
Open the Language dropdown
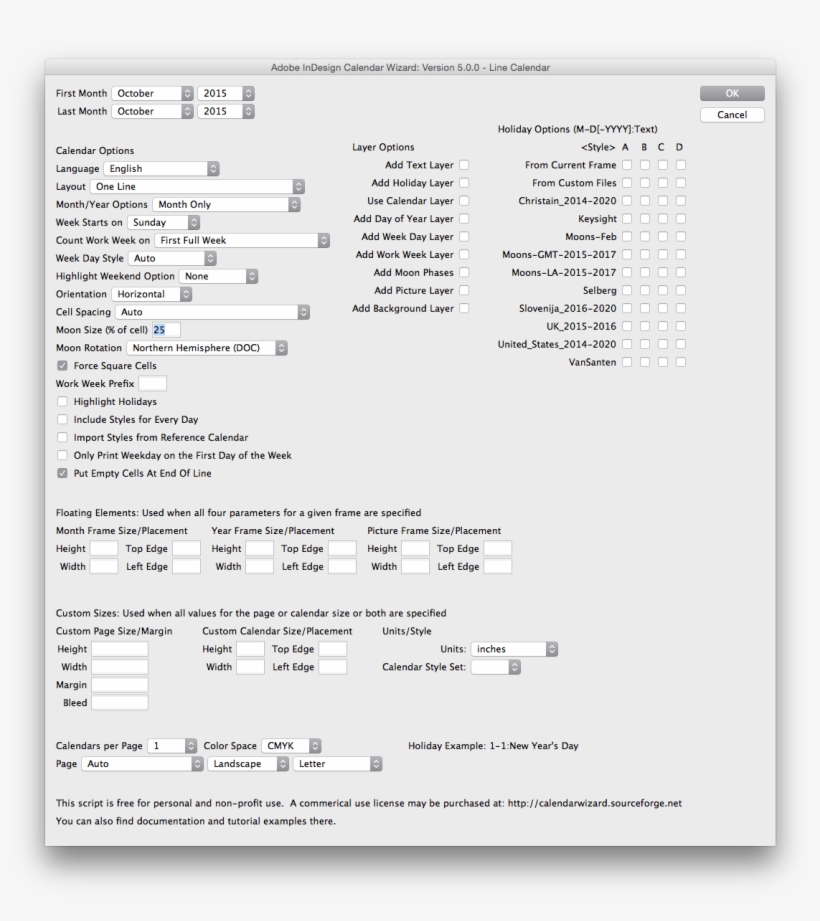click(160, 168)
